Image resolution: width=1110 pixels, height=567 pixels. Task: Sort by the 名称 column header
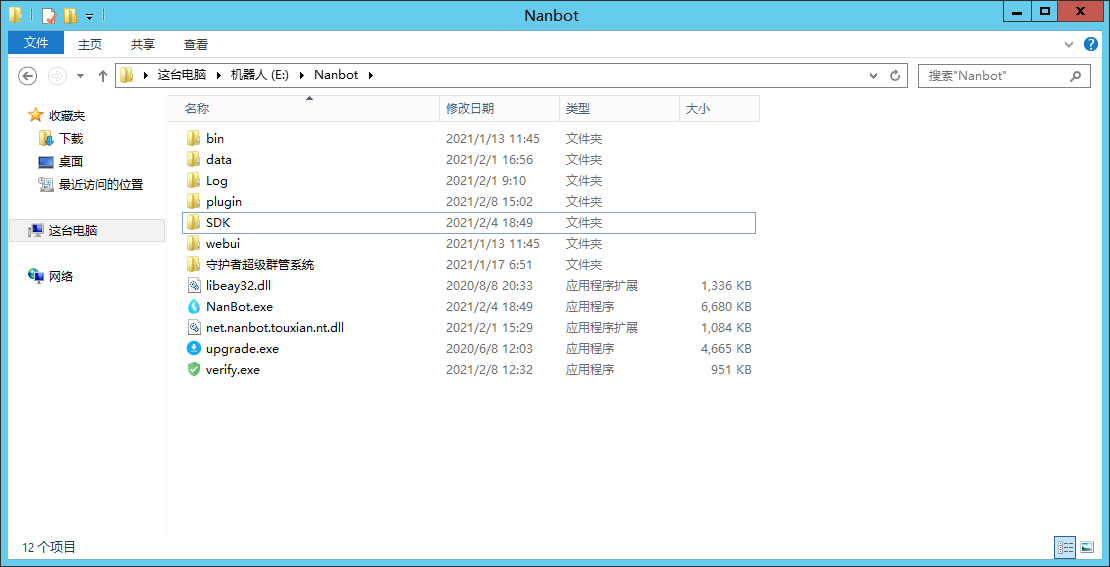coord(303,109)
